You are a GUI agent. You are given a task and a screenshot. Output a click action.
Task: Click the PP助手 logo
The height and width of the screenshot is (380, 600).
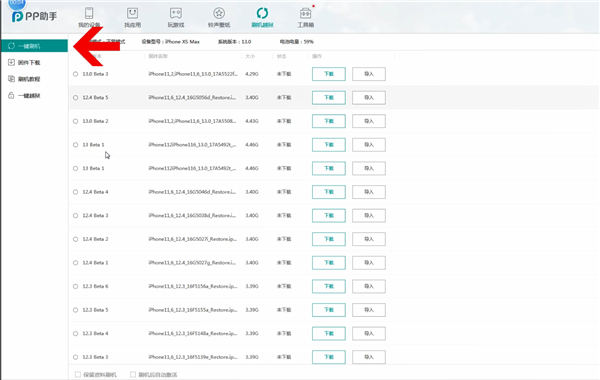pos(34,16)
